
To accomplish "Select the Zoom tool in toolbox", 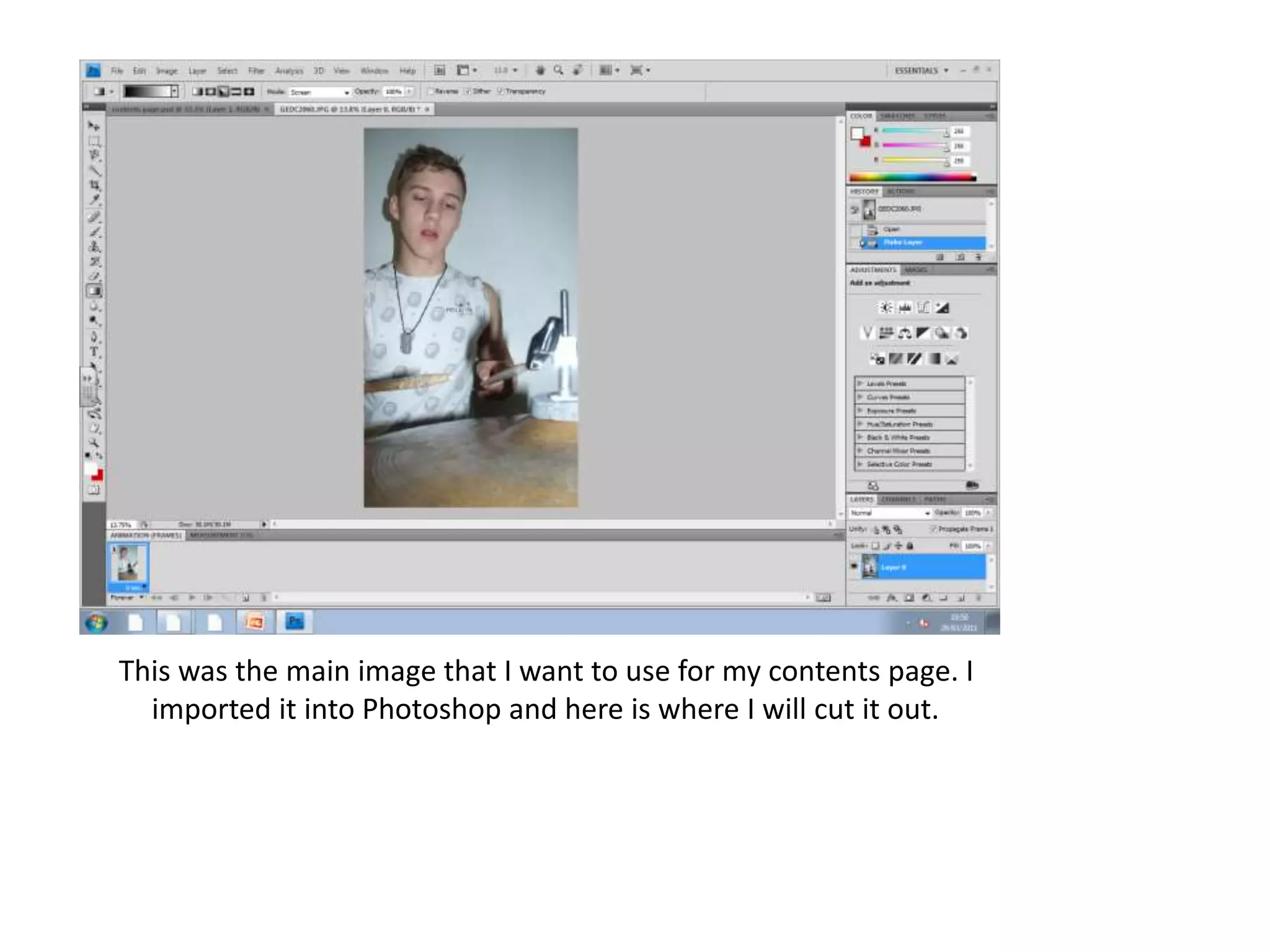I will click(94, 443).
